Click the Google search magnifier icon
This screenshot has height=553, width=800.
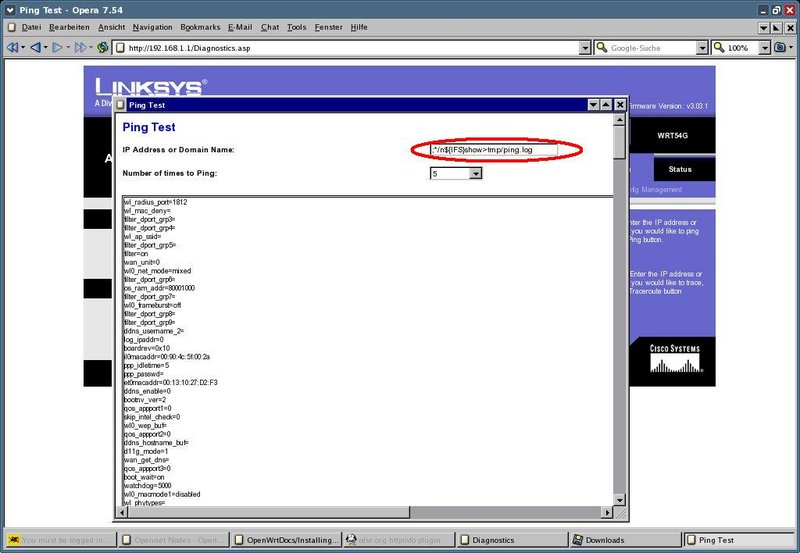[602, 47]
